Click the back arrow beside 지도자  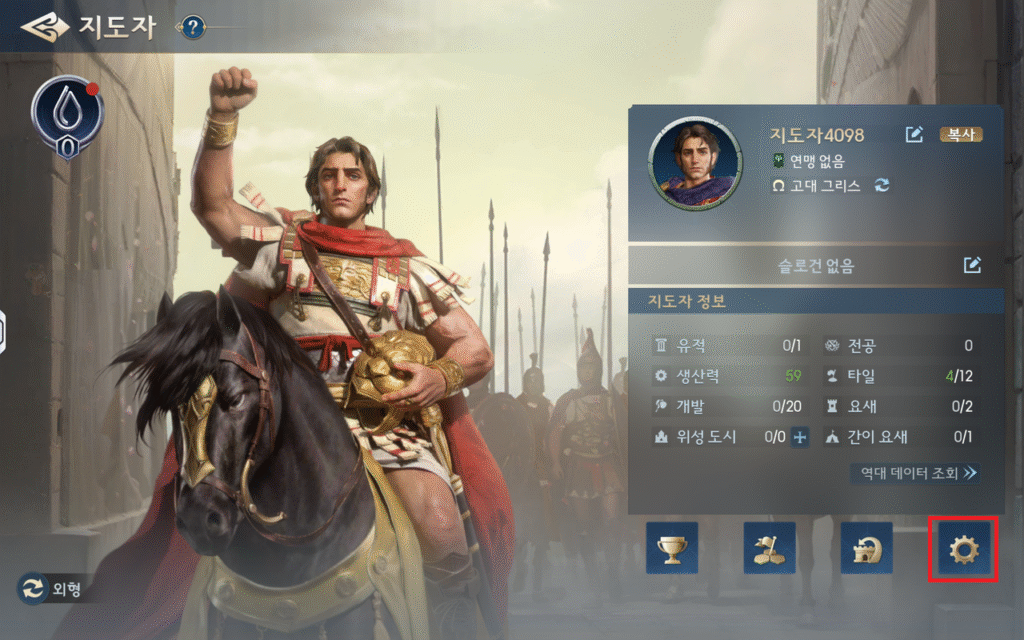pos(44,27)
